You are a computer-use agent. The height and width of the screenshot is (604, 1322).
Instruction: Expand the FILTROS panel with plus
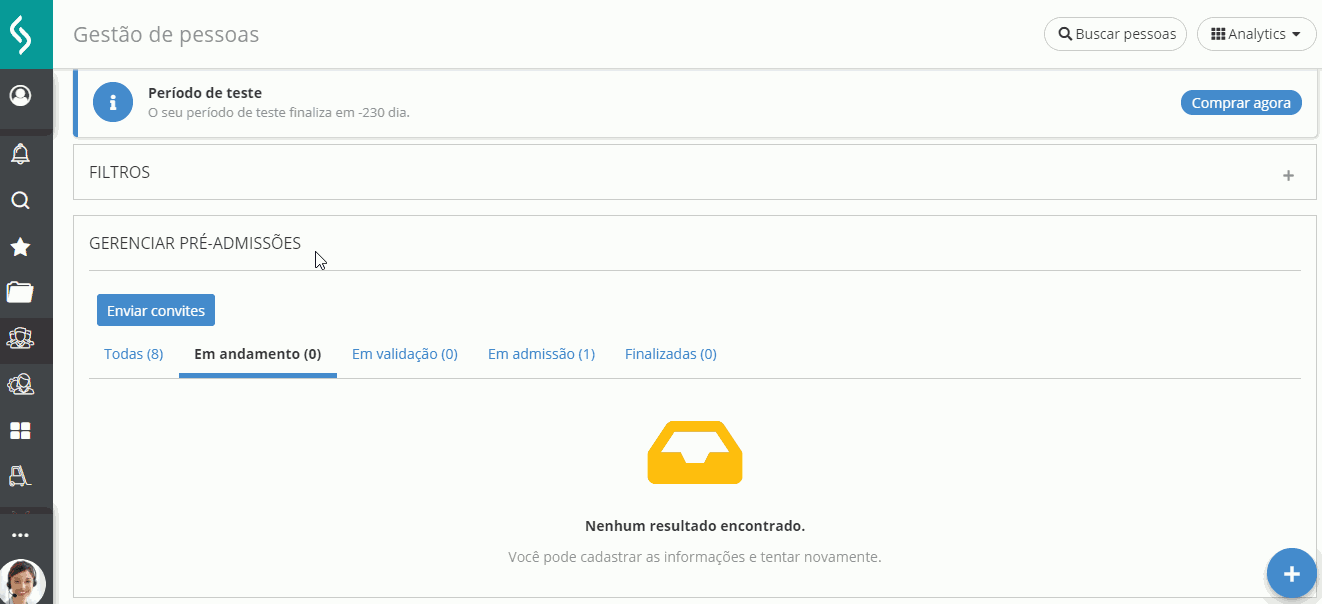[x=1288, y=176]
